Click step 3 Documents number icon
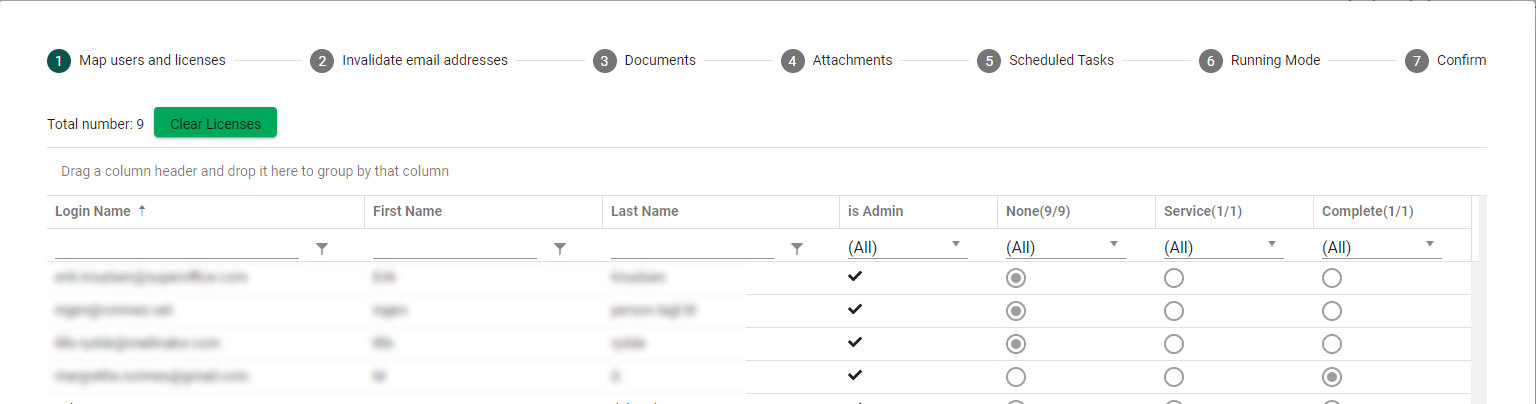The height and width of the screenshot is (404, 1536). tap(604, 61)
